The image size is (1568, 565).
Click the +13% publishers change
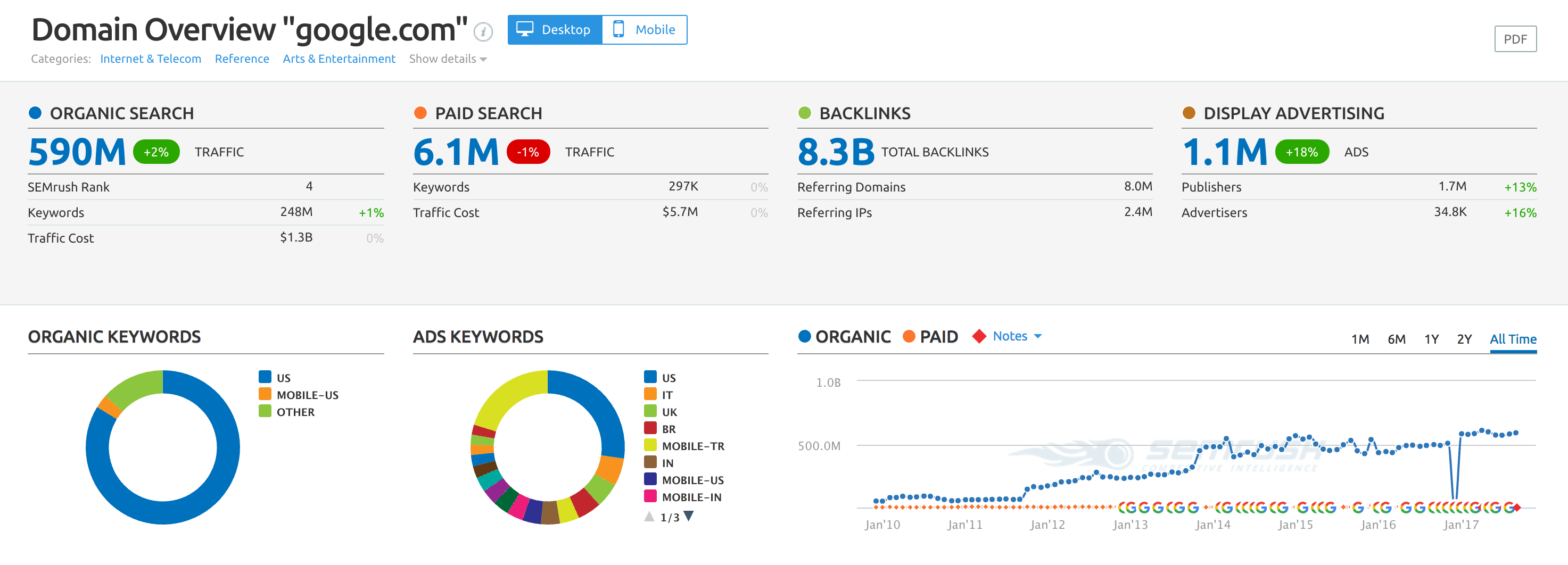(1520, 187)
